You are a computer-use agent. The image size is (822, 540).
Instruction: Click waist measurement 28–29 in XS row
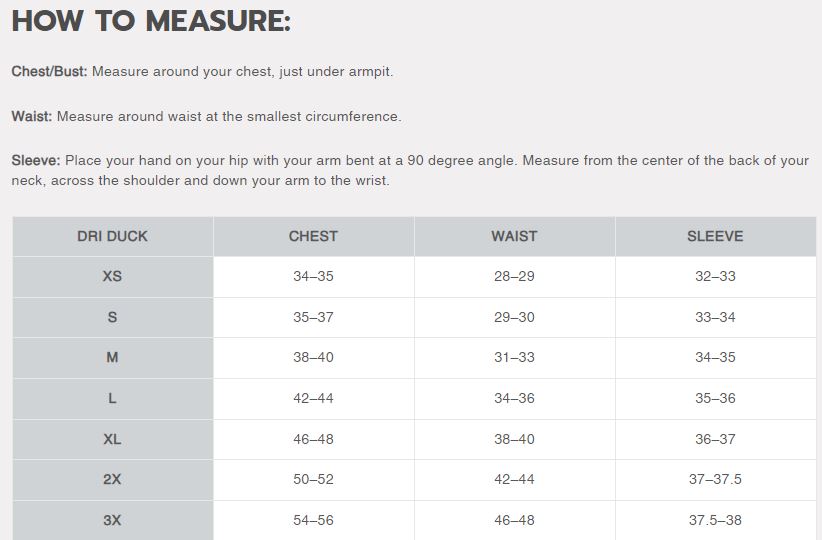click(514, 276)
